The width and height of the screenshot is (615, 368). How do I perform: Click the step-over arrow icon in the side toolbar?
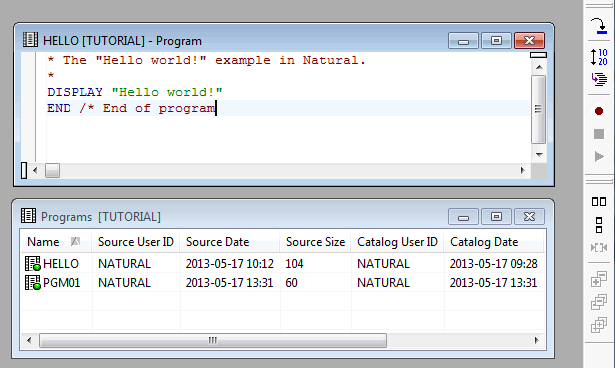(x=599, y=26)
